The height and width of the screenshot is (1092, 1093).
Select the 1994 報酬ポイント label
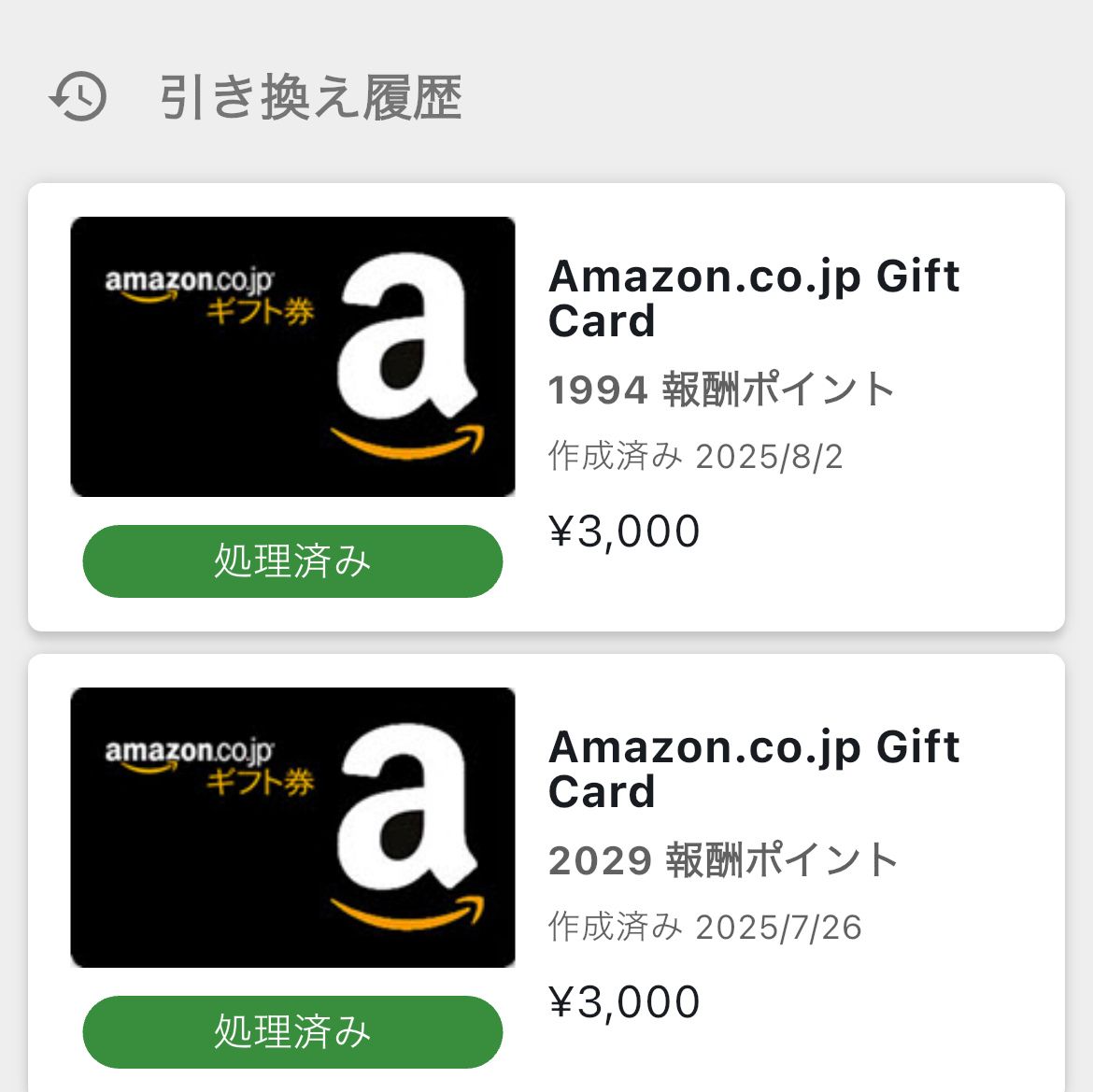tap(721, 390)
